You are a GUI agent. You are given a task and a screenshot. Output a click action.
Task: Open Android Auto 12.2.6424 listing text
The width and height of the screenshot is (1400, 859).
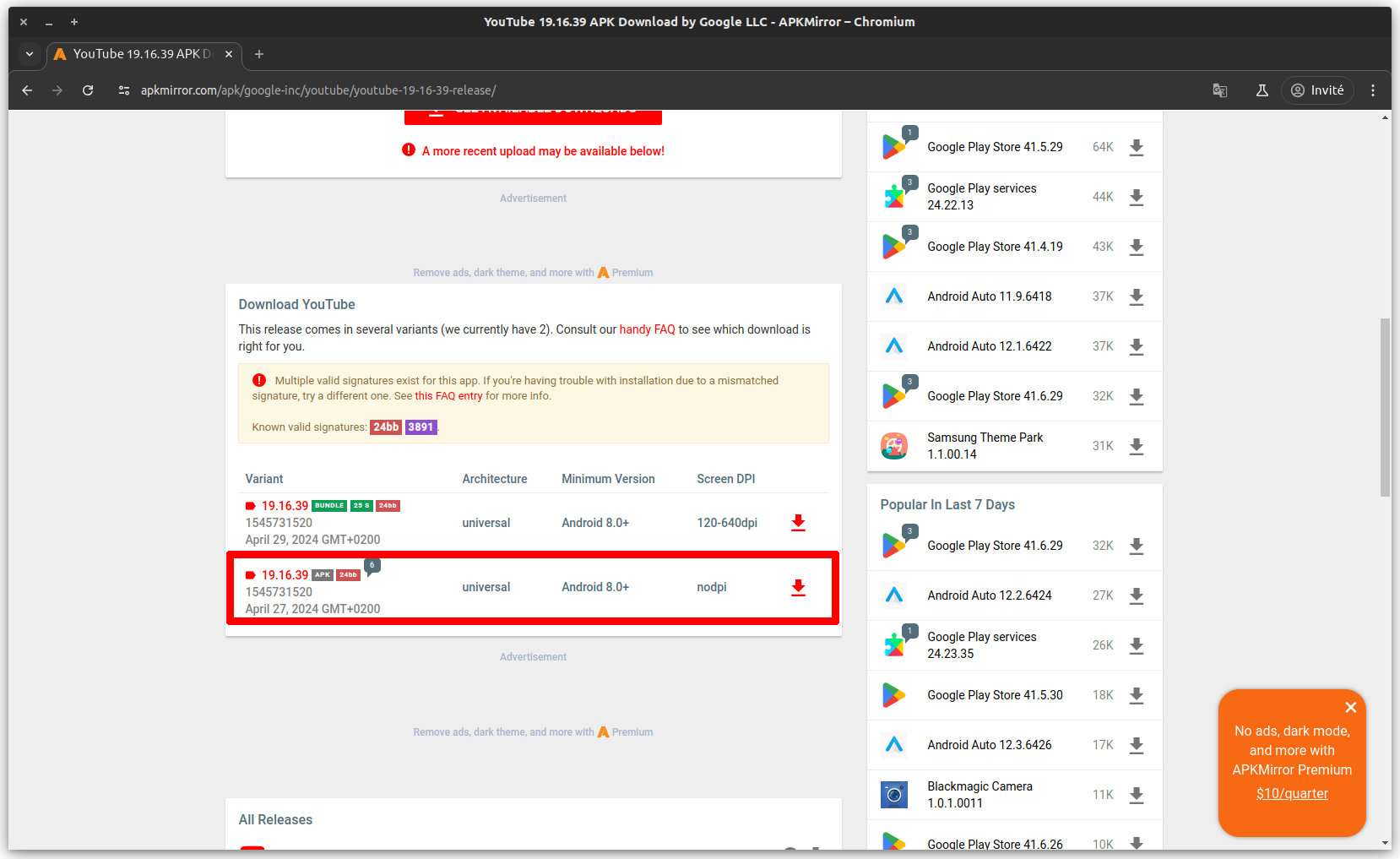[x=990, y=595]
